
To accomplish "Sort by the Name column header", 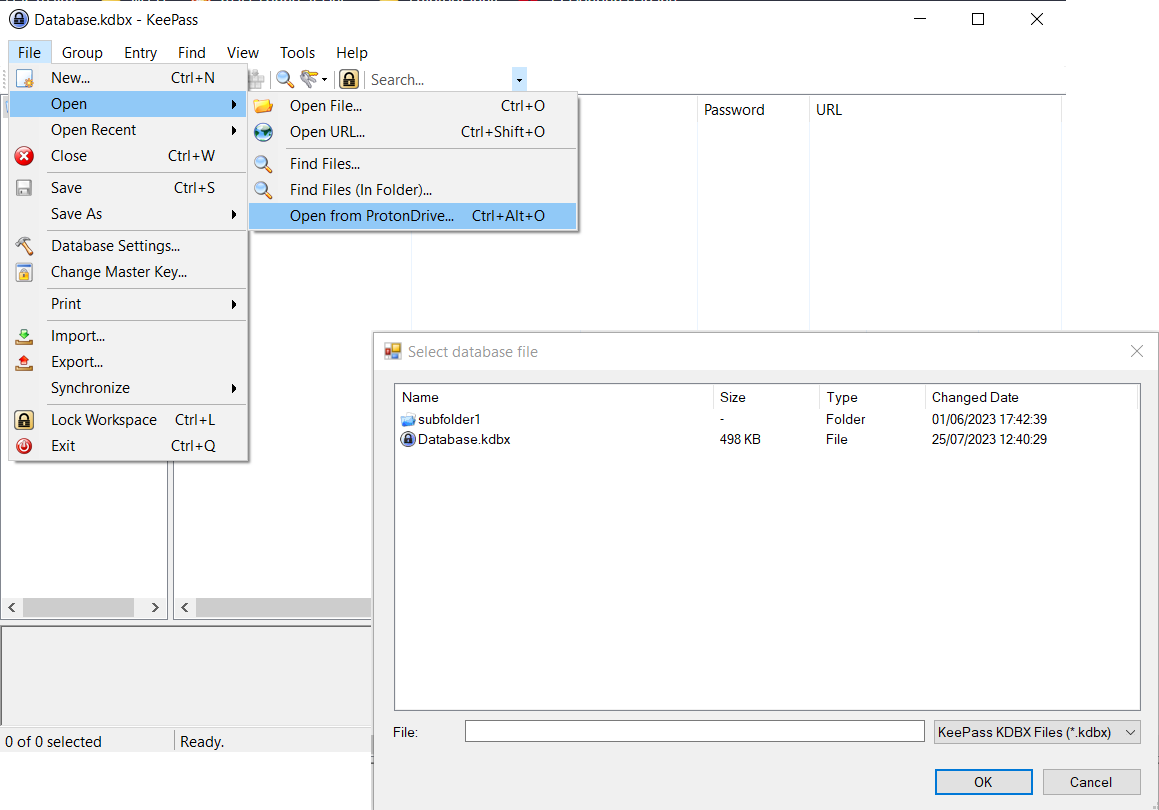I will 554,397.
